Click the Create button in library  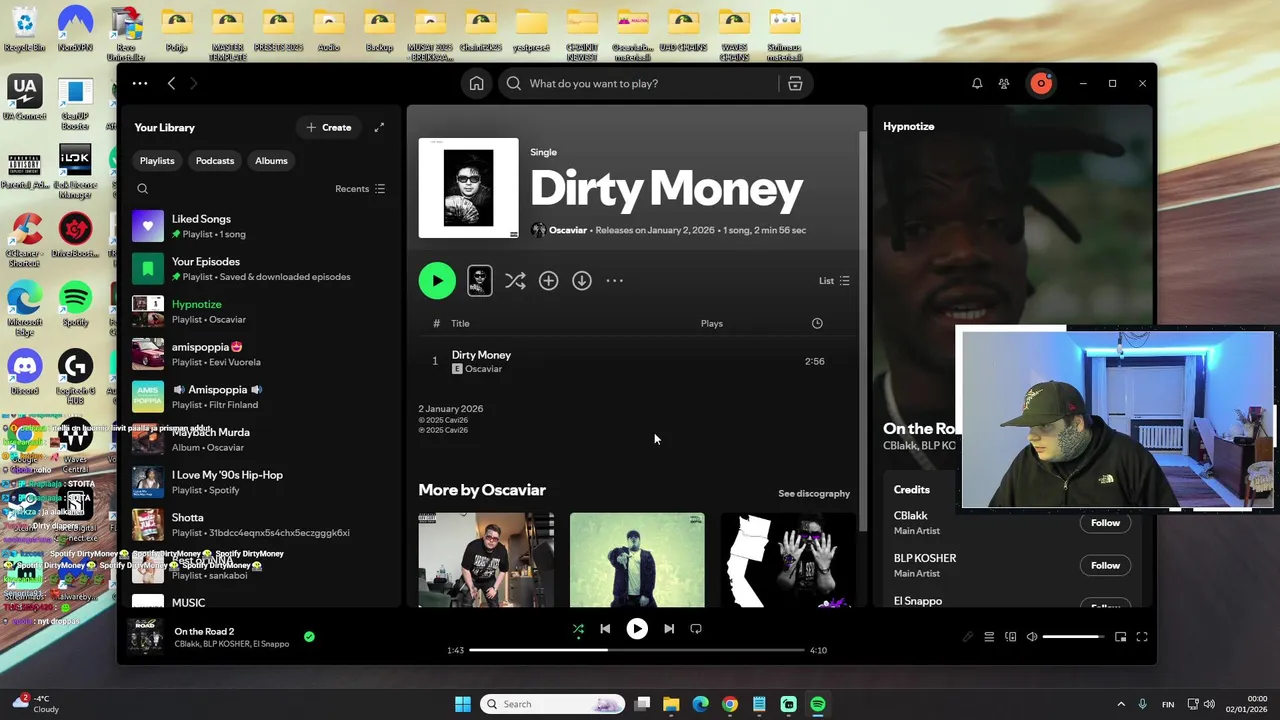tap(329, 127)
